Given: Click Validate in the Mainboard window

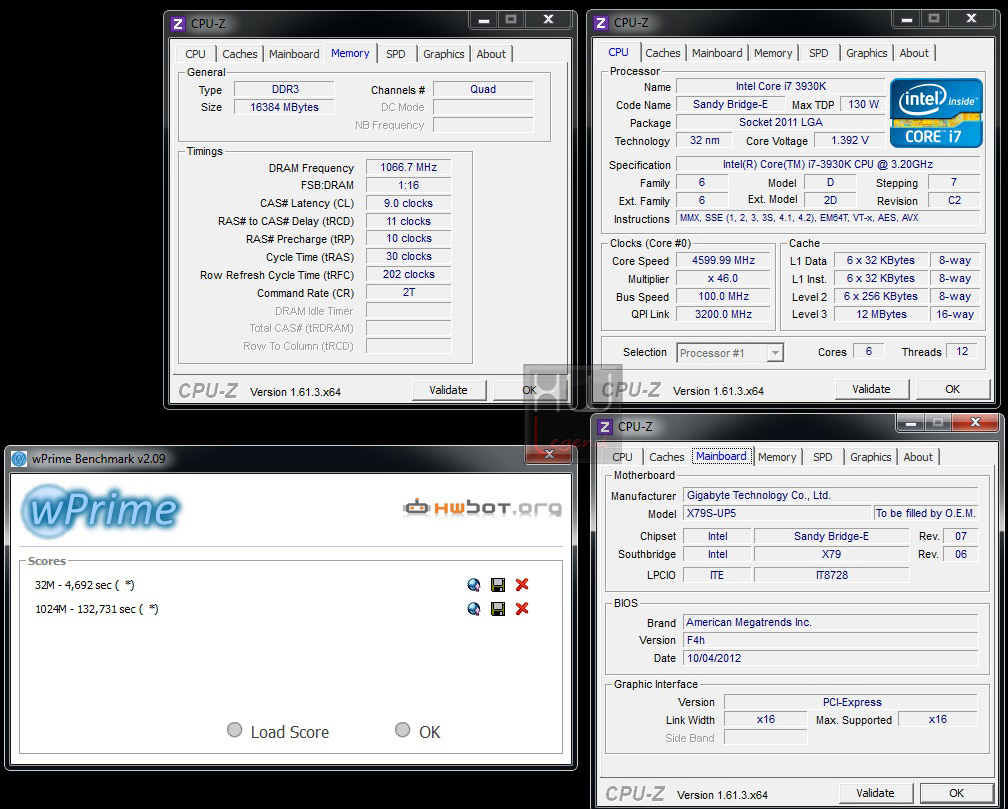Looking at the screenshot, I should (875, 793).
